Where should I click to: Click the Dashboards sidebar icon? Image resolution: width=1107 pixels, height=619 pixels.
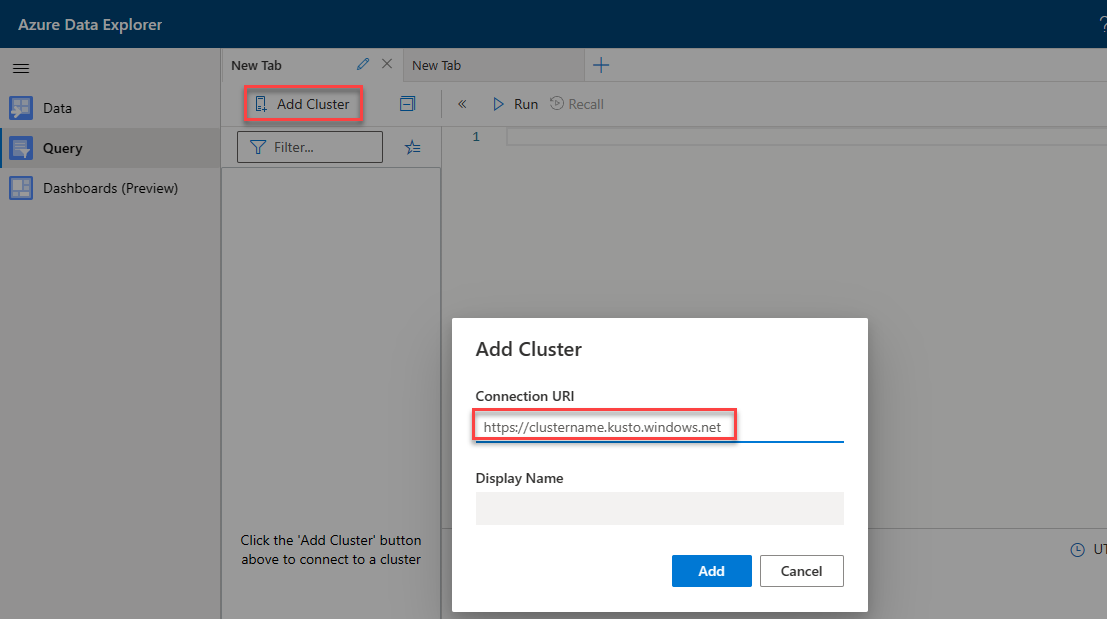point(21,188)
